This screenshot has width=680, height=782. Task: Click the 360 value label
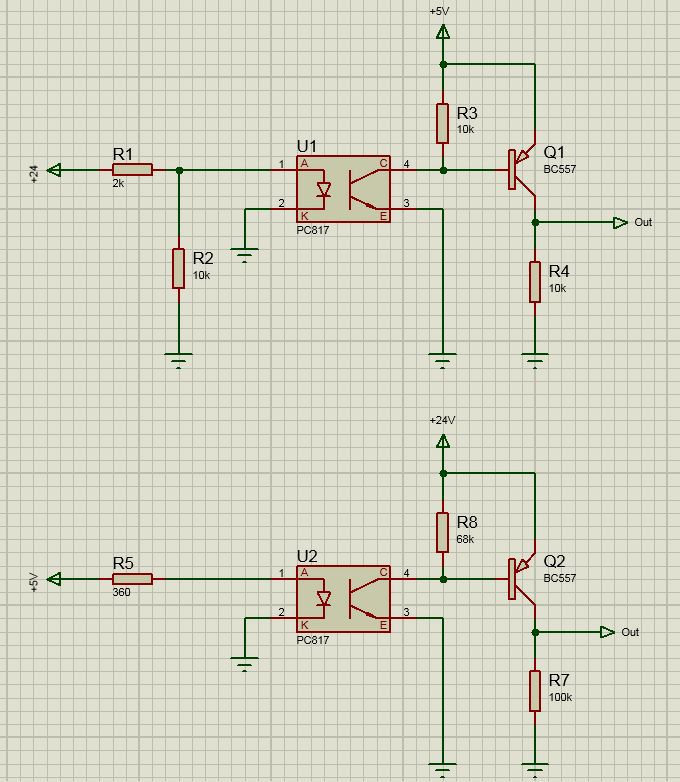(x=121, y=592)
